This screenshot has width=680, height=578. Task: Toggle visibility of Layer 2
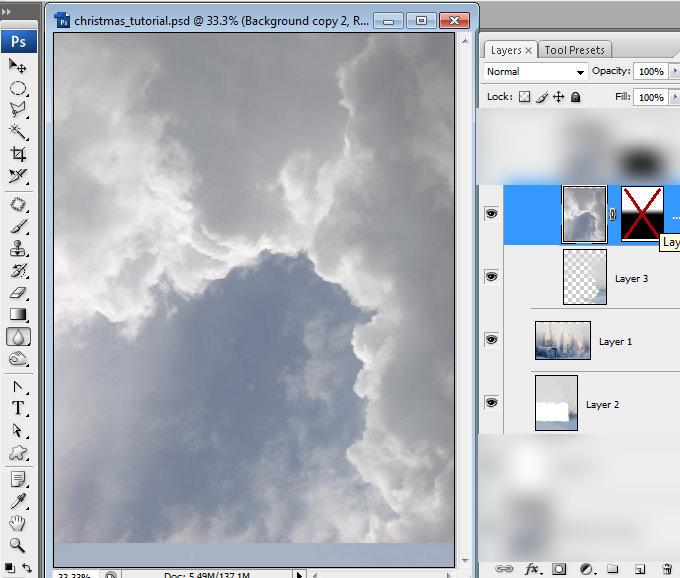click(x=491, y=402)
